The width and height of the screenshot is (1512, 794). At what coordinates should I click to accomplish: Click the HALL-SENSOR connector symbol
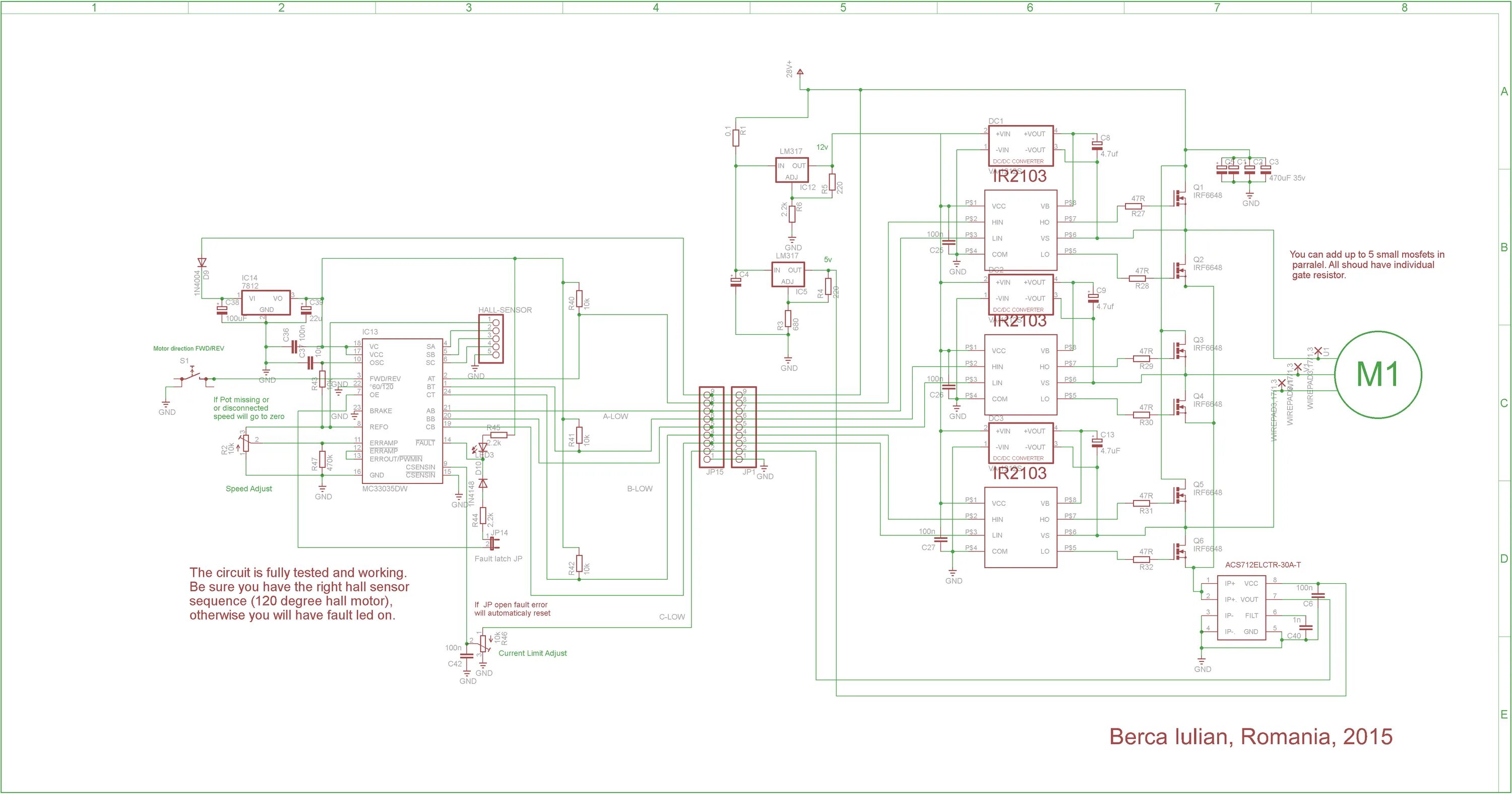click(491, 338)
